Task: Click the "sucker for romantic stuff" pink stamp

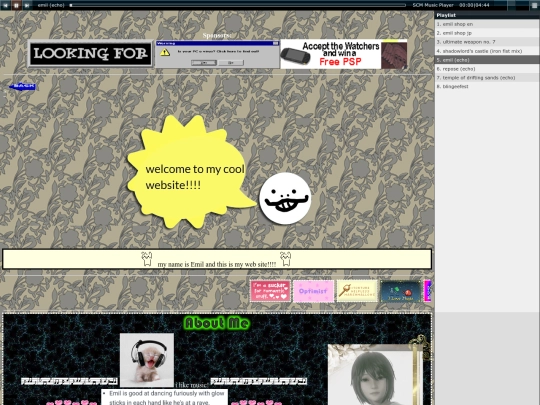Action: pyautogui.click(x=270, y=291)
